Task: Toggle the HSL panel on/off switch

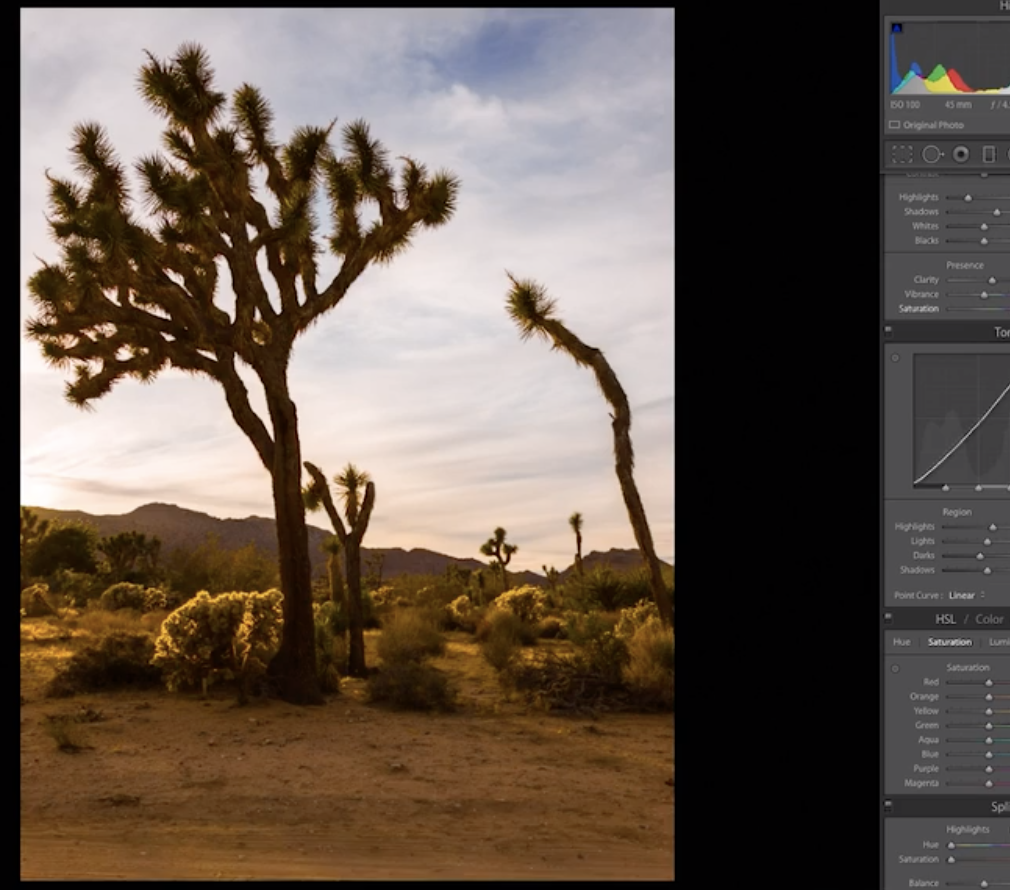Action: 887,615
